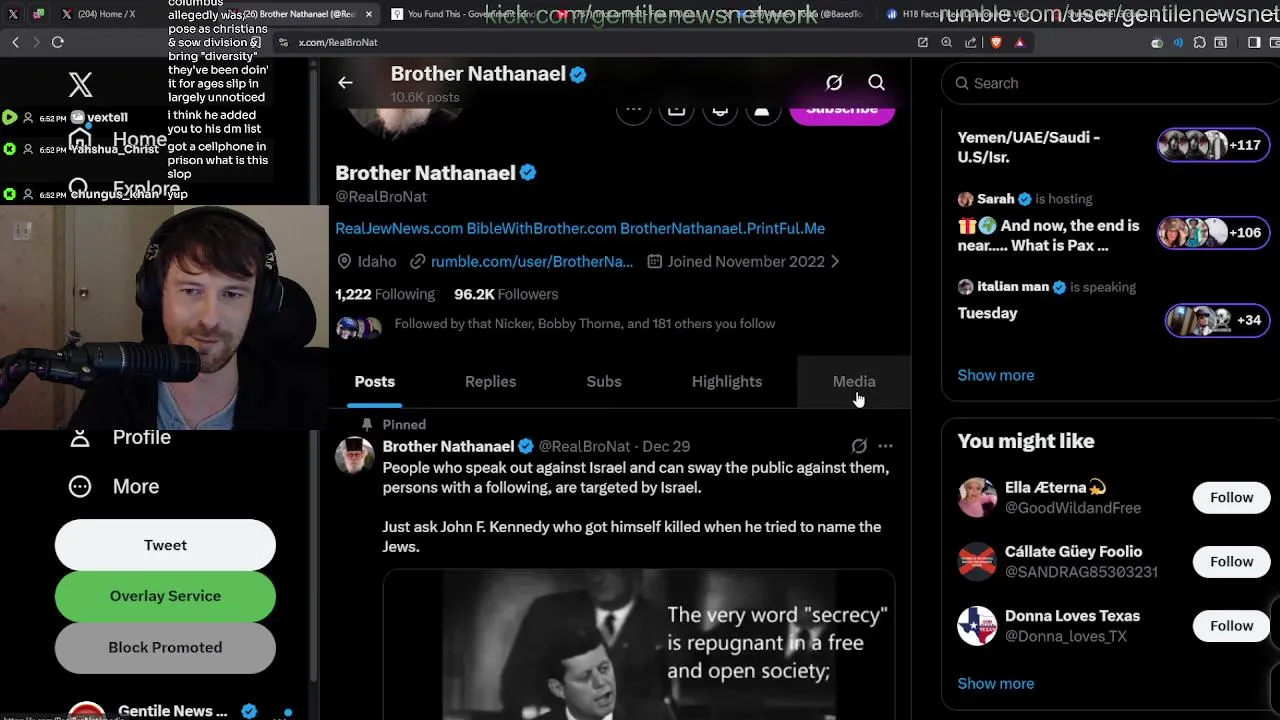Open the More item in left sidebar
The image size is (1280, 720).
tap(114, 486)
